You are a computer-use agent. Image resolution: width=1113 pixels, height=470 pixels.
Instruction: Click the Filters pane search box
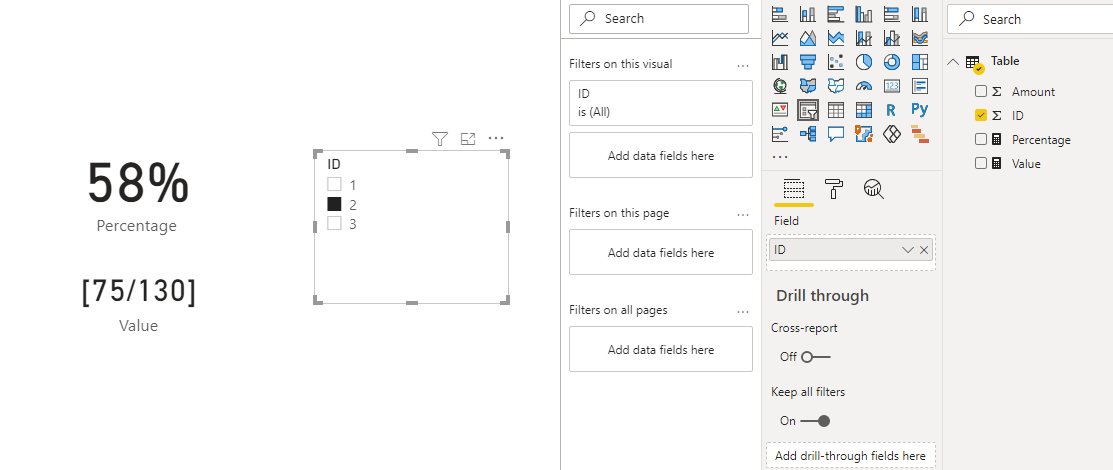(659, 19)
